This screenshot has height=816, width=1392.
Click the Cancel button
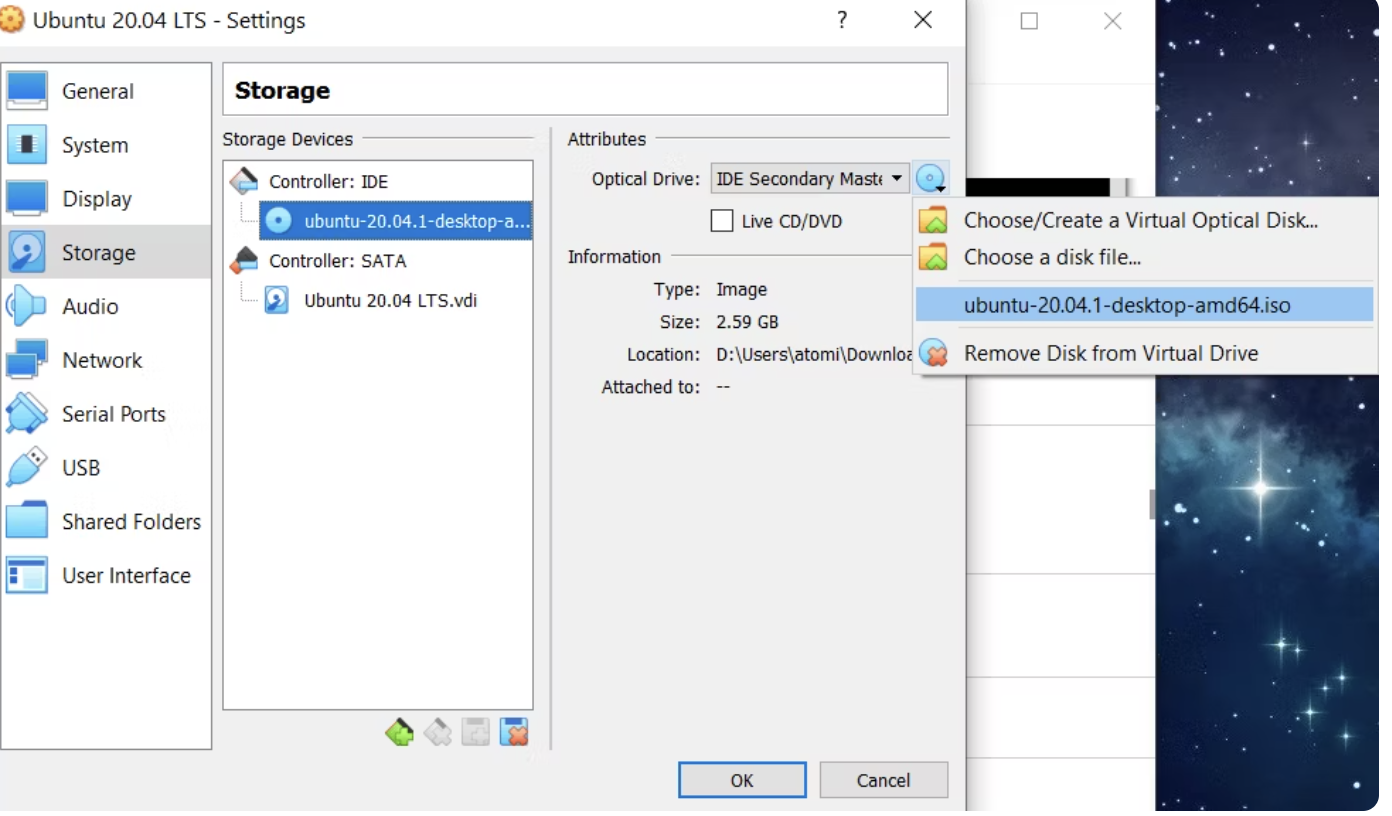(x=884, y=780)
